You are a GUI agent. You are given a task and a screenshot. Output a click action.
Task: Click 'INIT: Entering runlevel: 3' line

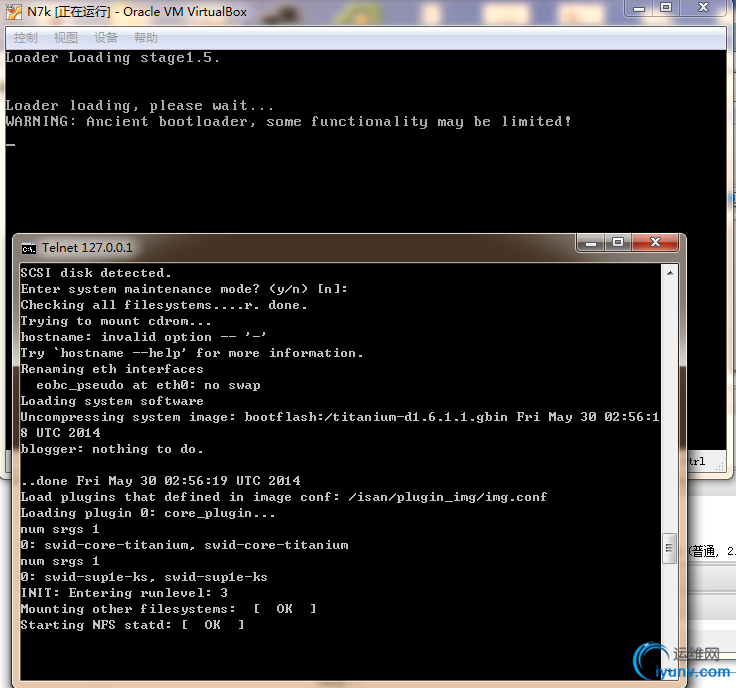tap(124, 593)
